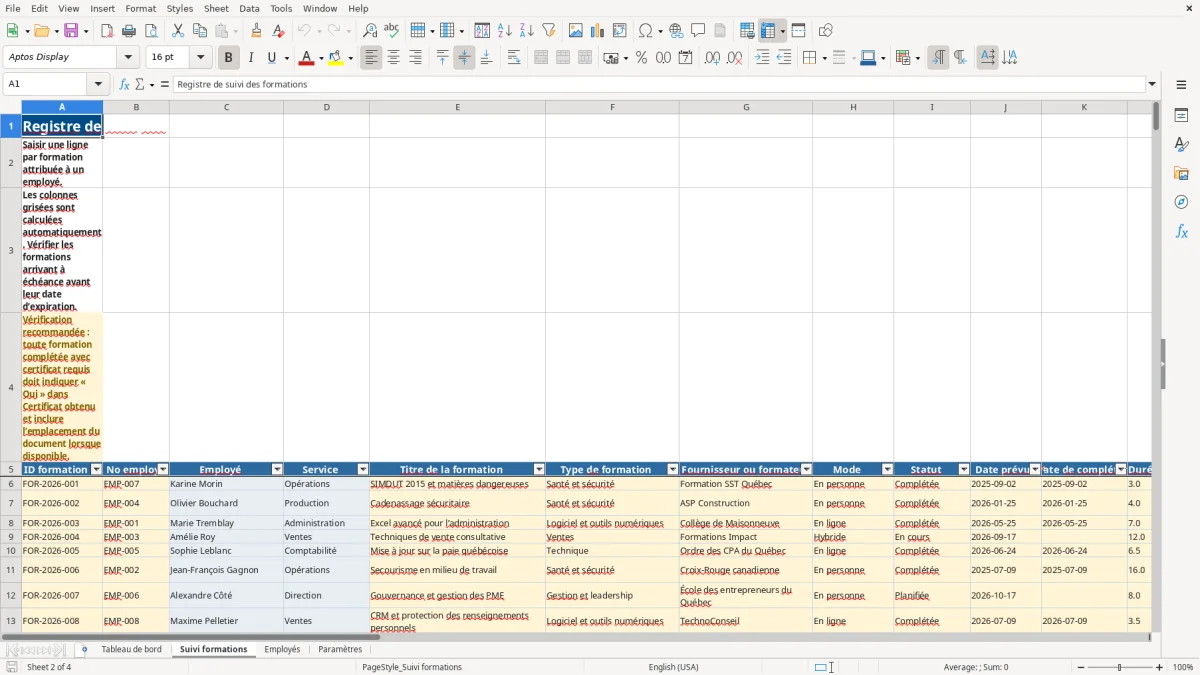Open the font size dropdown

tap(201, 58)
